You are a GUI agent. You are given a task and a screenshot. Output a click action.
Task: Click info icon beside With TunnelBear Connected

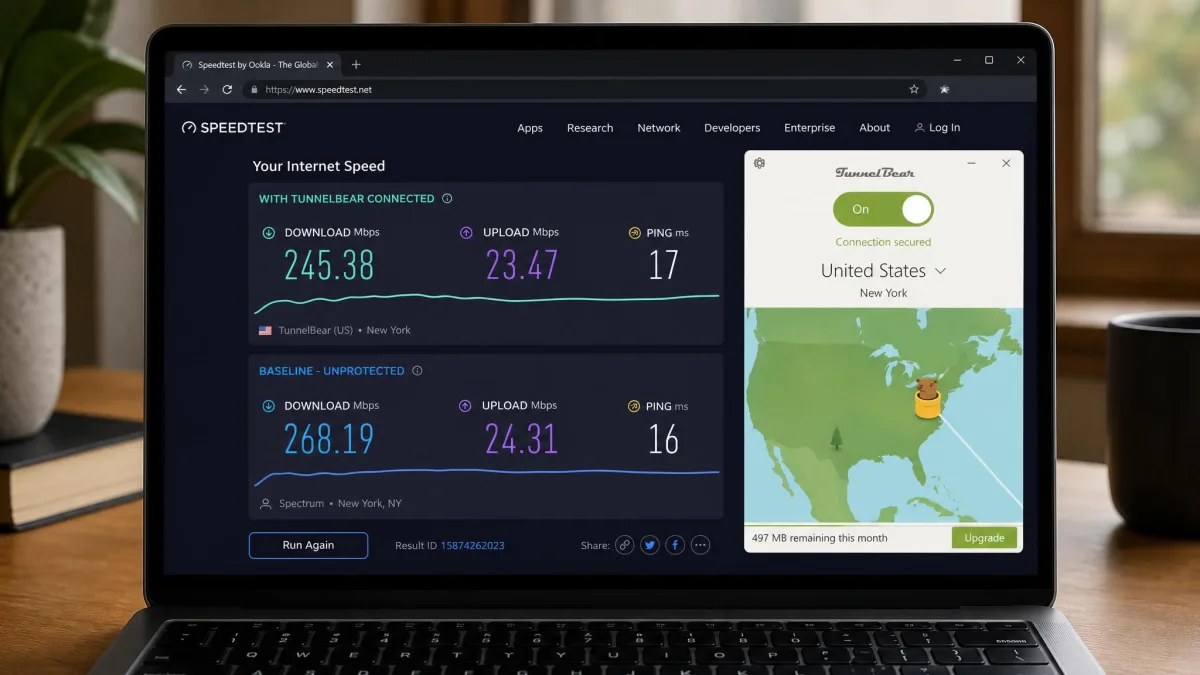[x=447, y=198]
